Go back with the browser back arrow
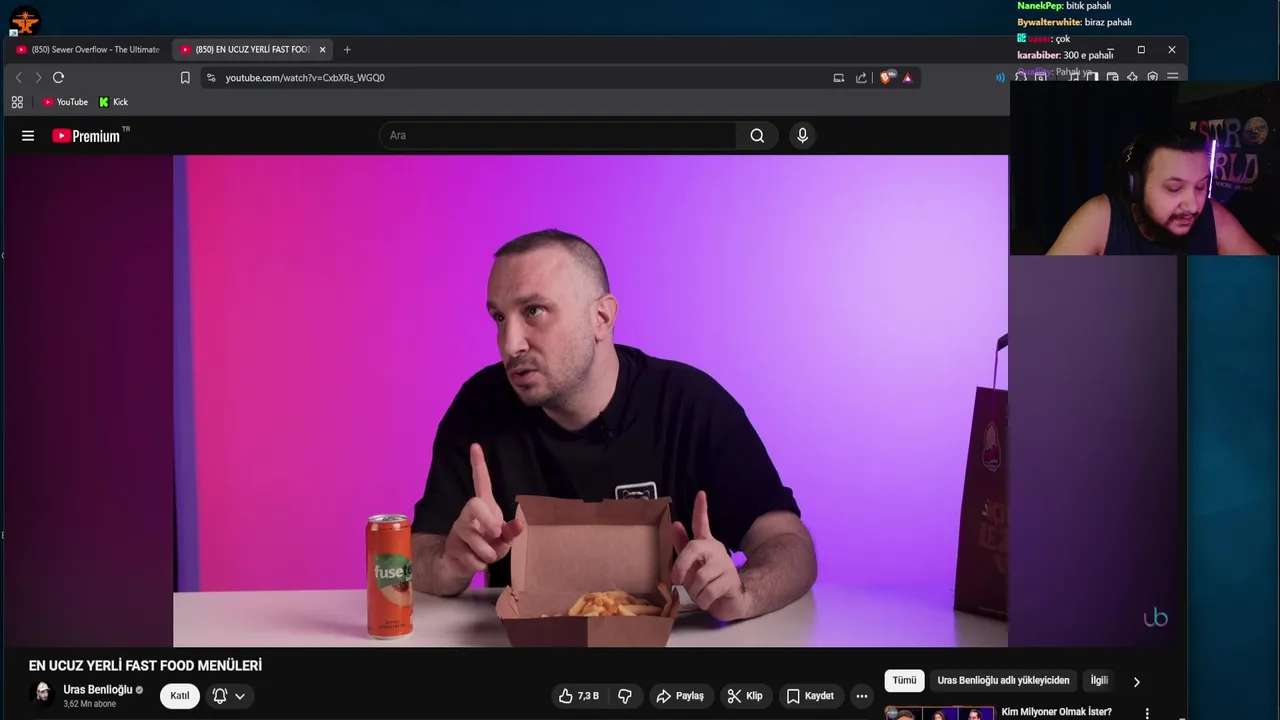This screenshot has width=1280, height=720. point(18,78)
